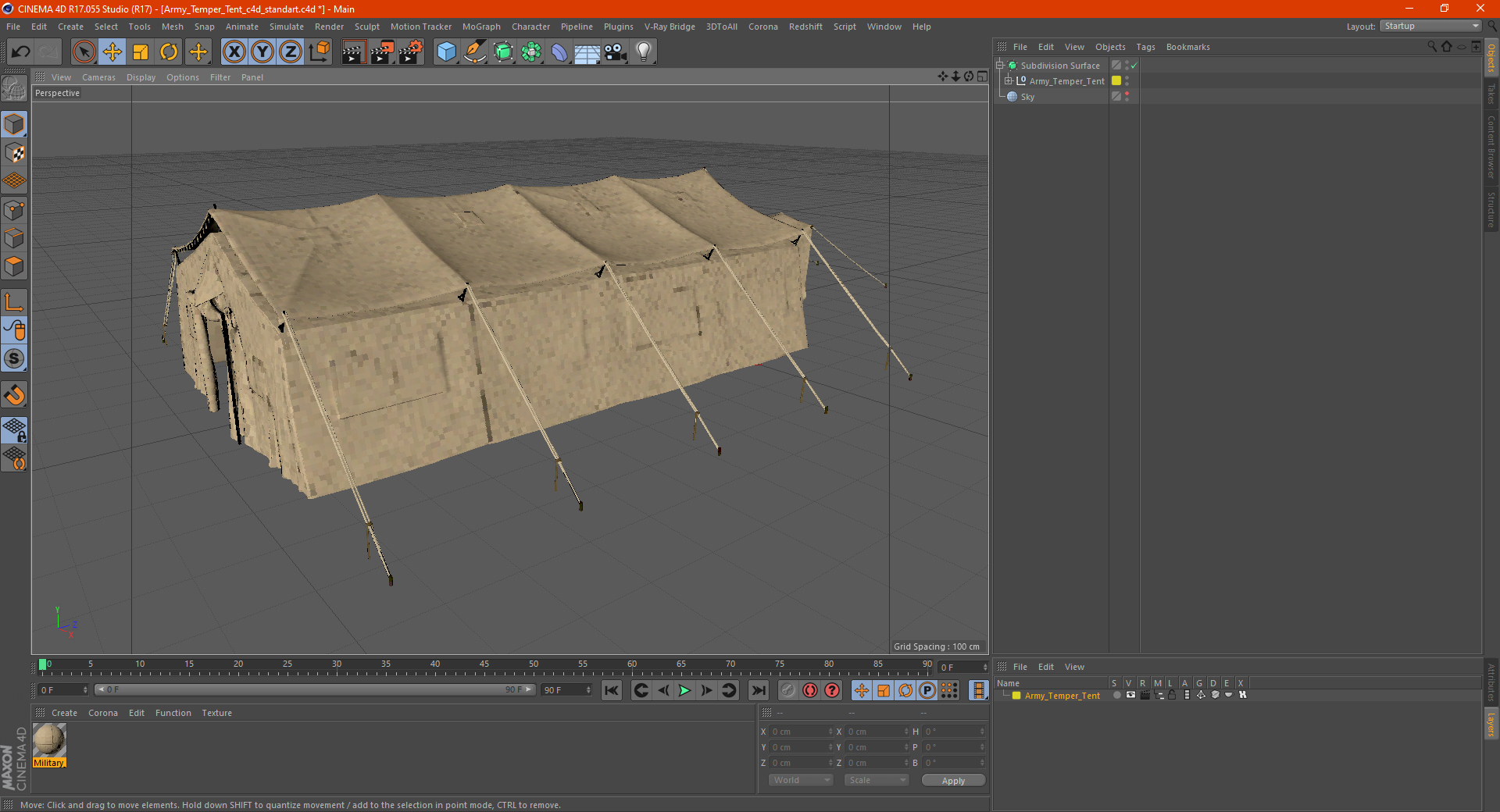Viewport: 1500px width, 812px height.
Task: Open the spline Pen tool
Action: tap(475, 52)
